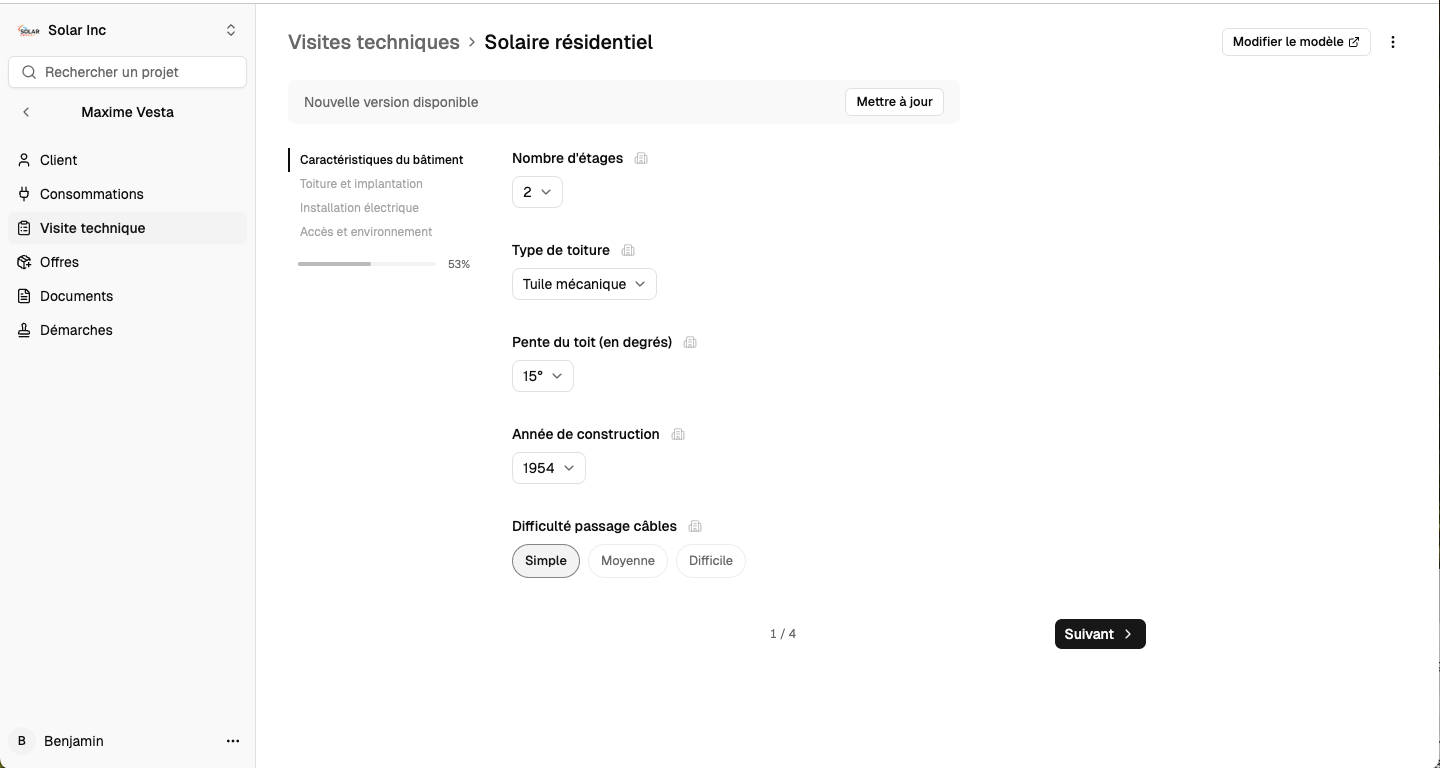Expand the Type de toiture dropdown
The height and width of the screenshot is (768, 1440).
[584, 284]
